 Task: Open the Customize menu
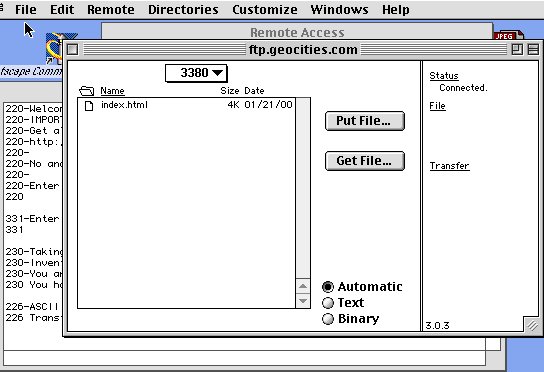pyautogui.click(x=265, y=9)
